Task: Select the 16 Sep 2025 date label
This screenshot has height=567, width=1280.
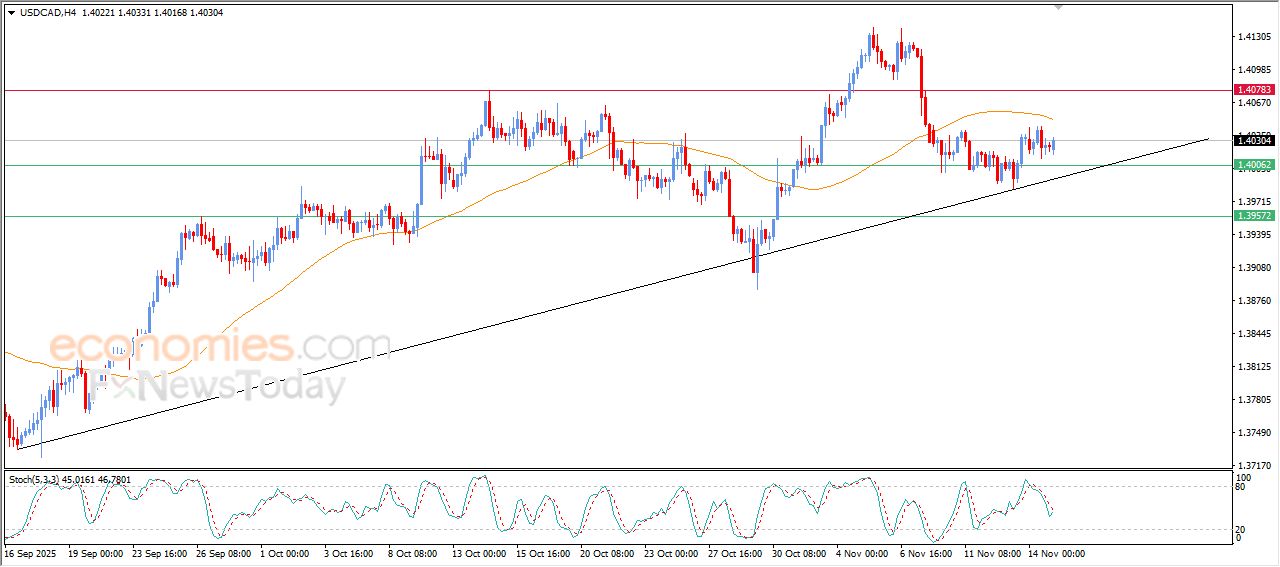Action: 31,553
